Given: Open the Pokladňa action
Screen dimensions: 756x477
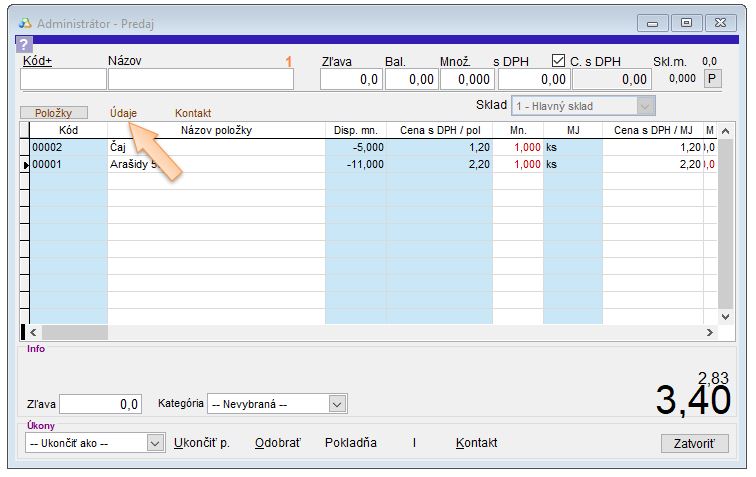Looking at the screenshot, I should tap(350, 443).
